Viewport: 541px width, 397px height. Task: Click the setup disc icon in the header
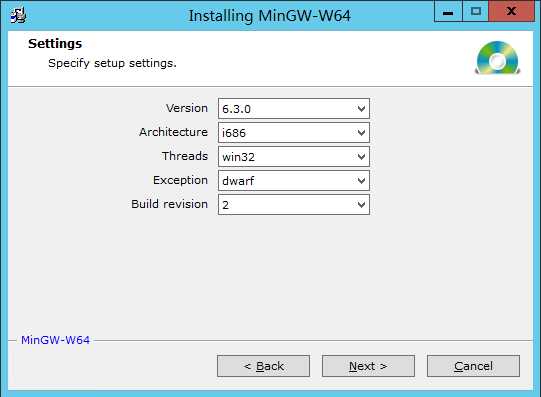point(497,58)
